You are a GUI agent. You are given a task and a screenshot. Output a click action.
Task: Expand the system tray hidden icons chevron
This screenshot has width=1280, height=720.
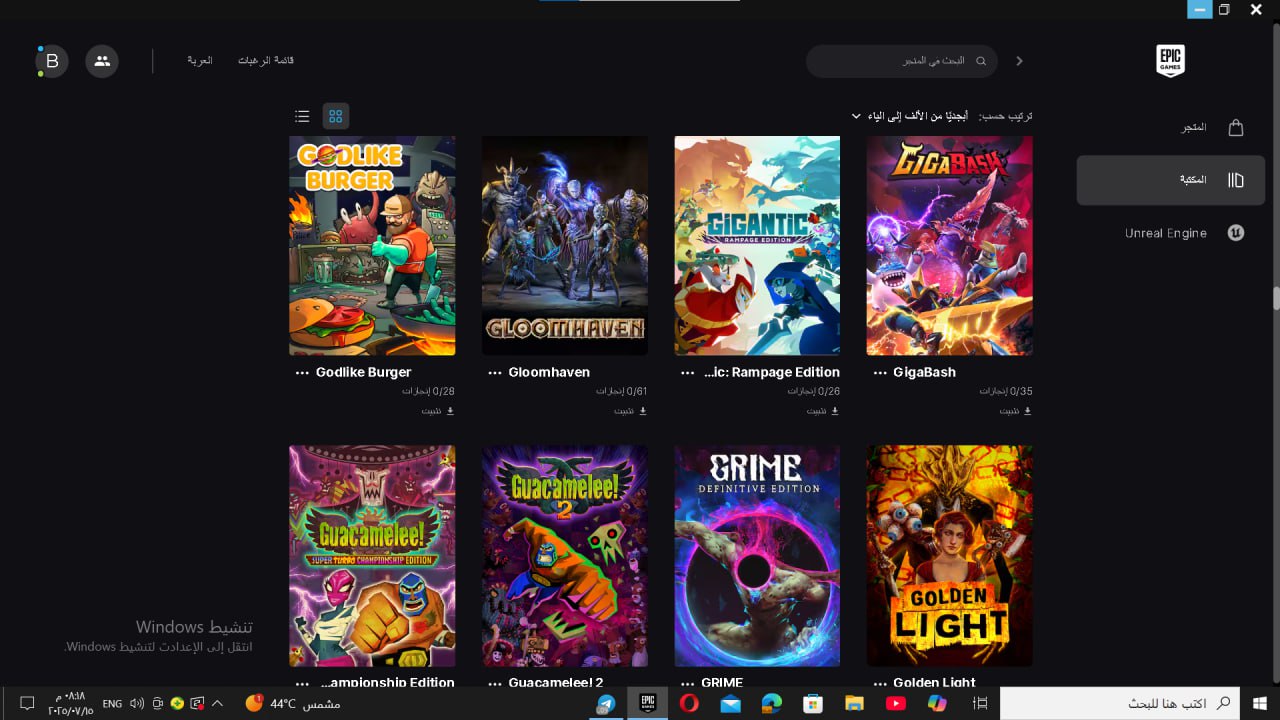217,703
